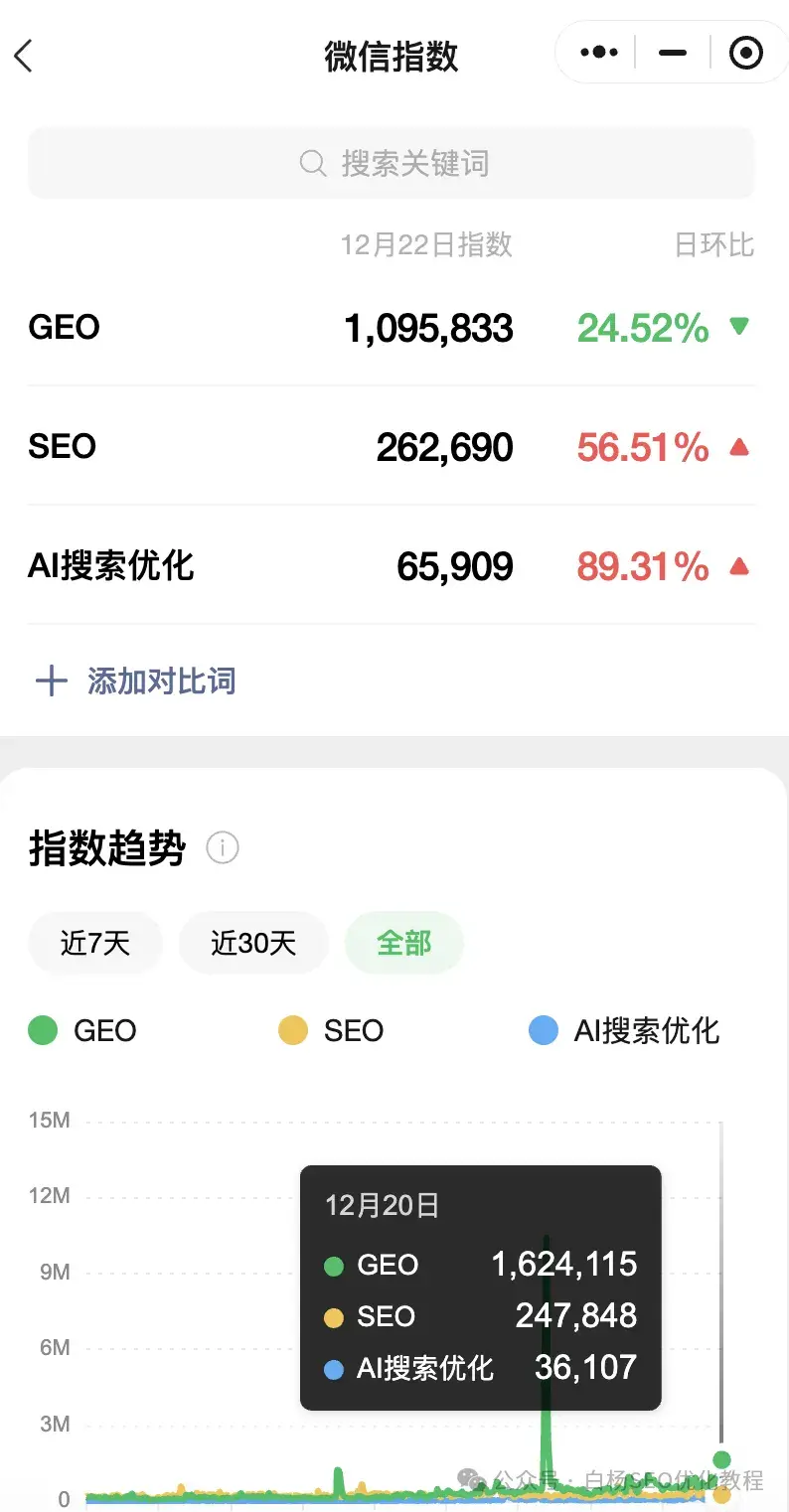Go back with the left arrow
The image size is (789, 1512).
pyautogui.click(x=24, y=56)
